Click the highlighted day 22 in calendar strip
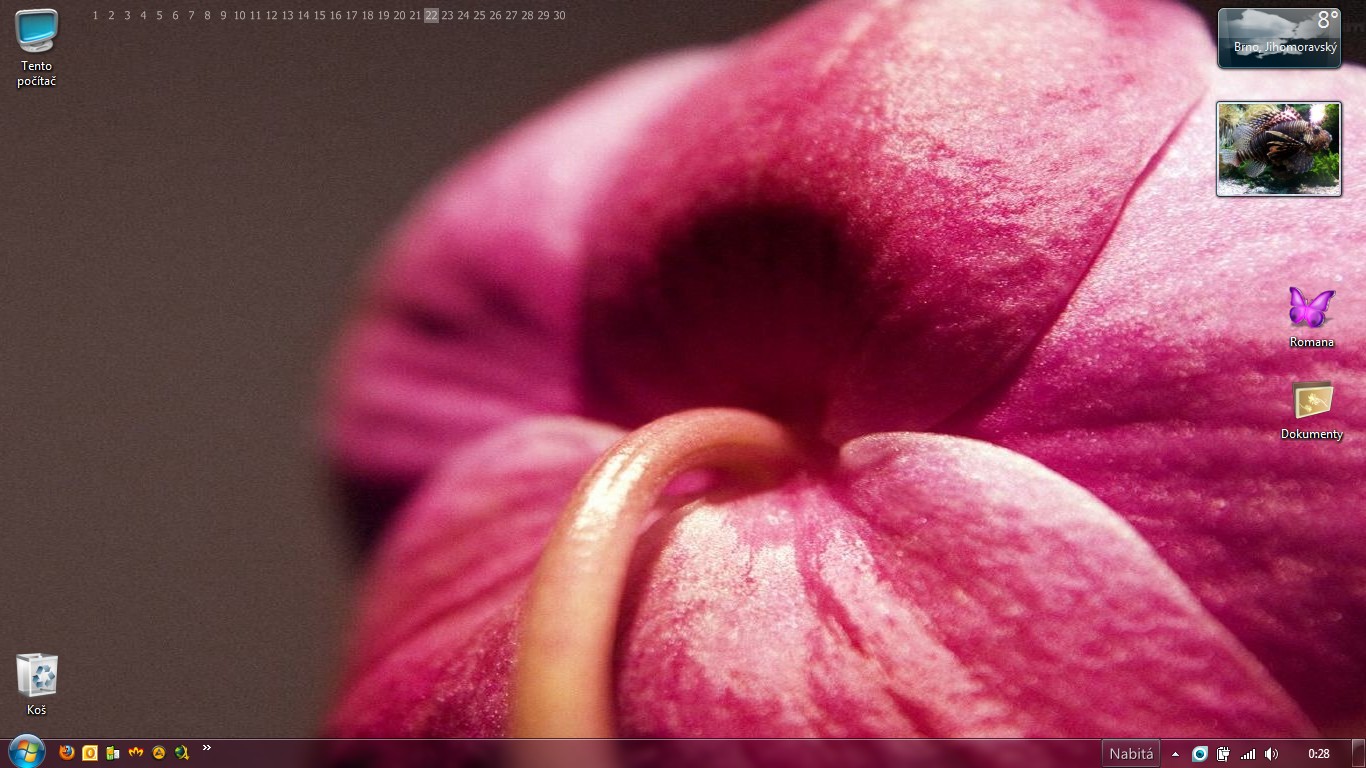 [431, 15]
